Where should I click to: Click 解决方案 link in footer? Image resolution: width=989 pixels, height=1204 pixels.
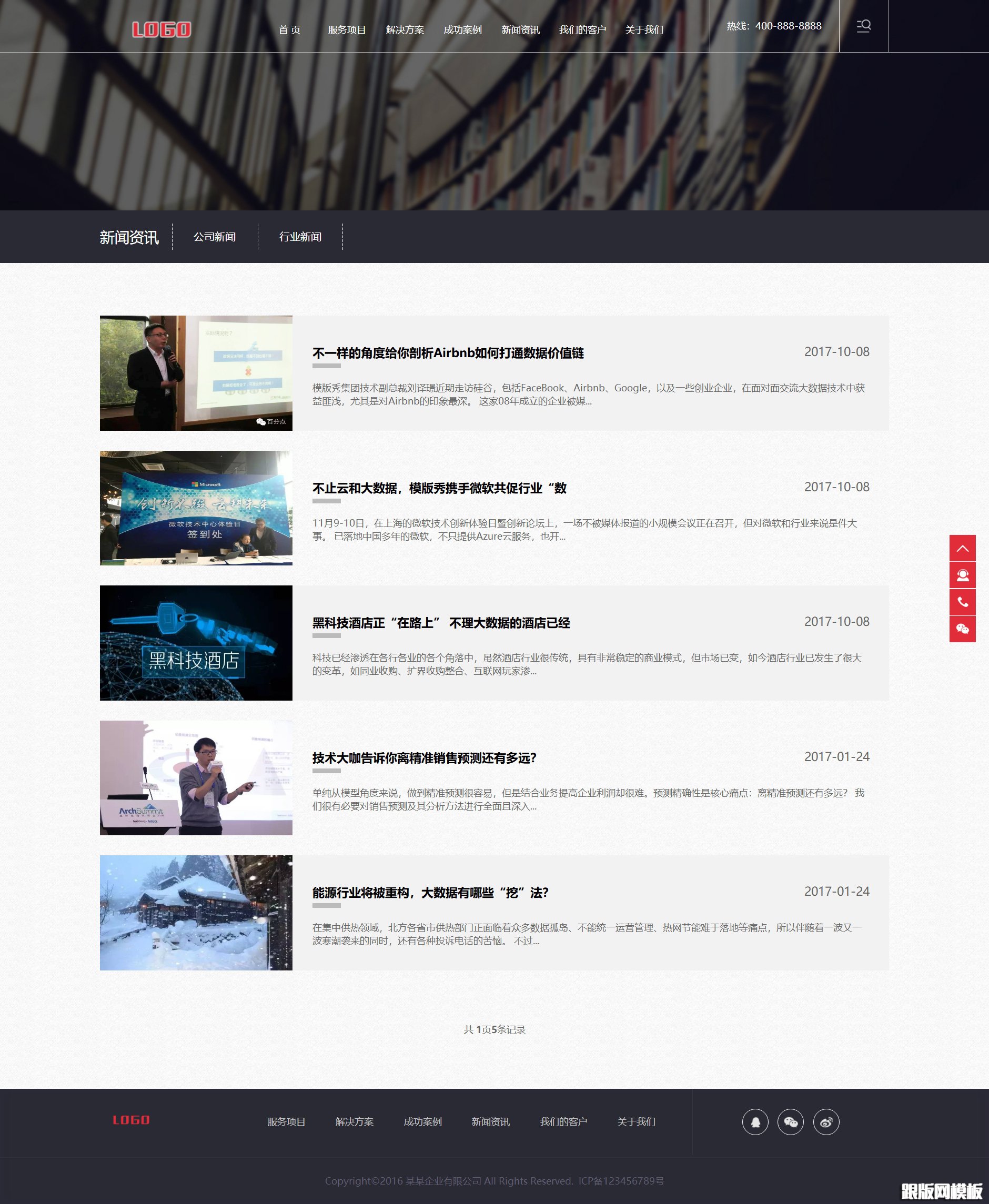point(355,1121)
